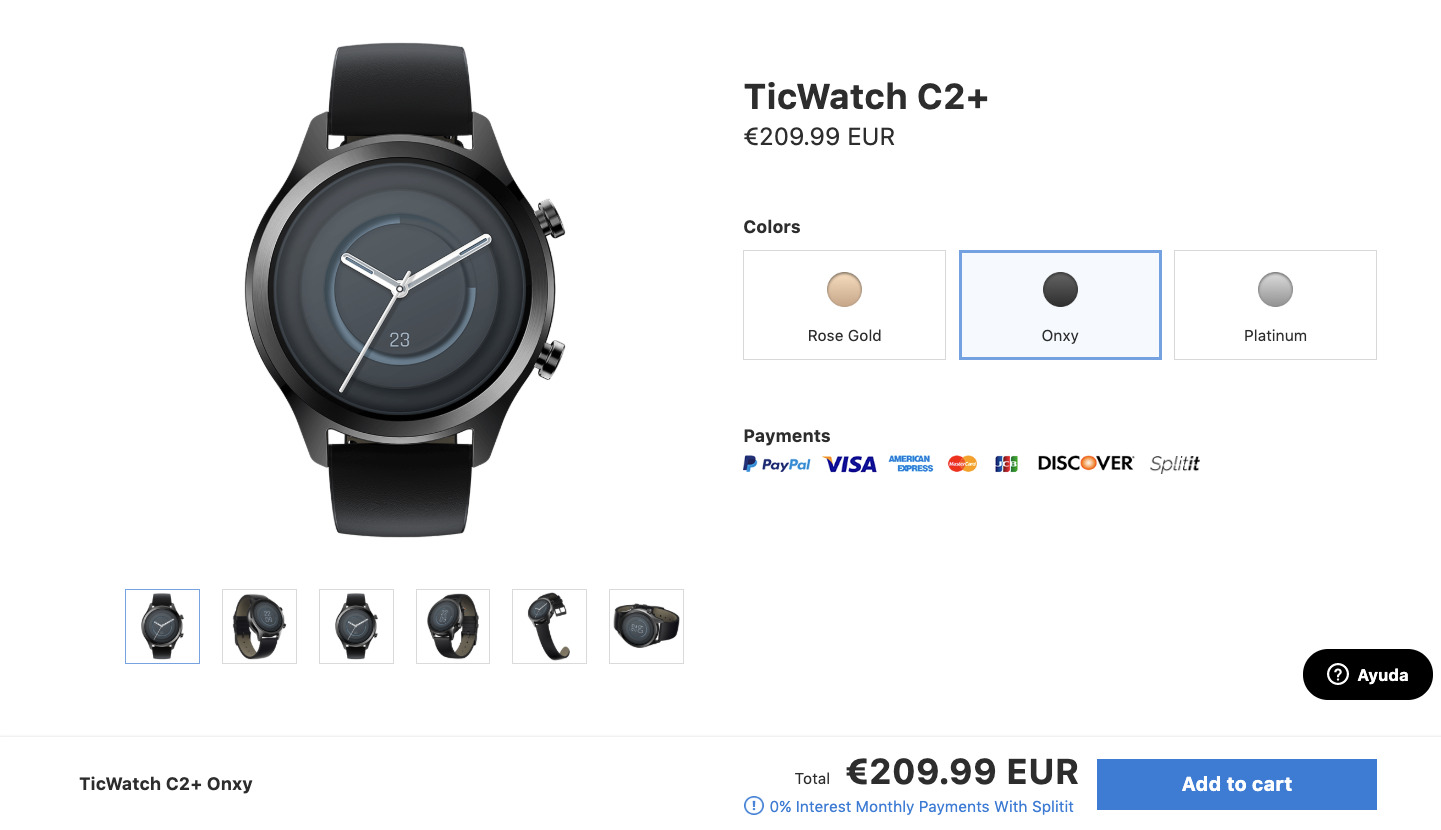View the sixth lying-flat watch thumbnail
This screenshot has width=1441, height=830.
coord(646,626)
